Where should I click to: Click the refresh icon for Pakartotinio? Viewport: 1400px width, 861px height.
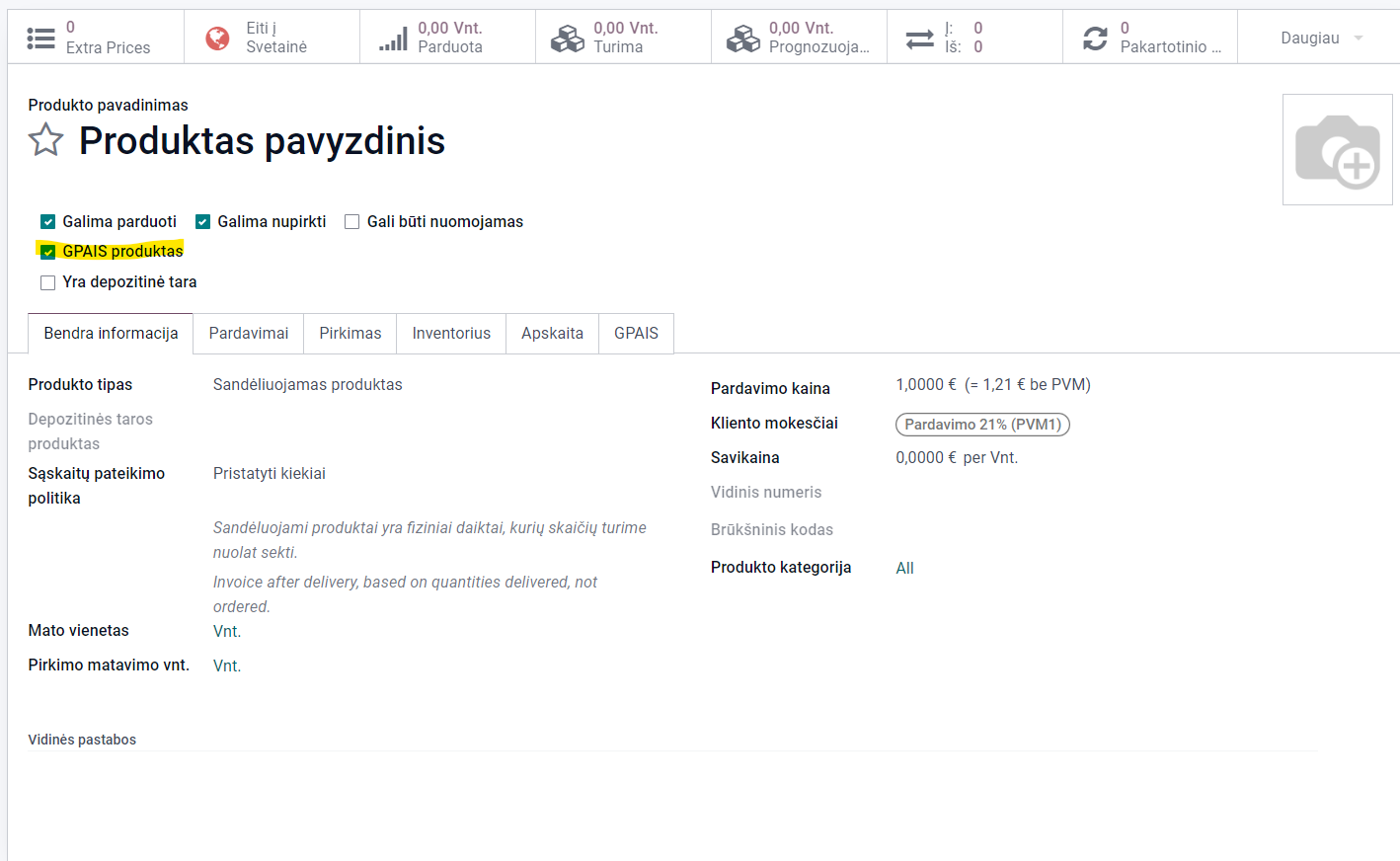pyautogui.click(x=1095, y=38)
